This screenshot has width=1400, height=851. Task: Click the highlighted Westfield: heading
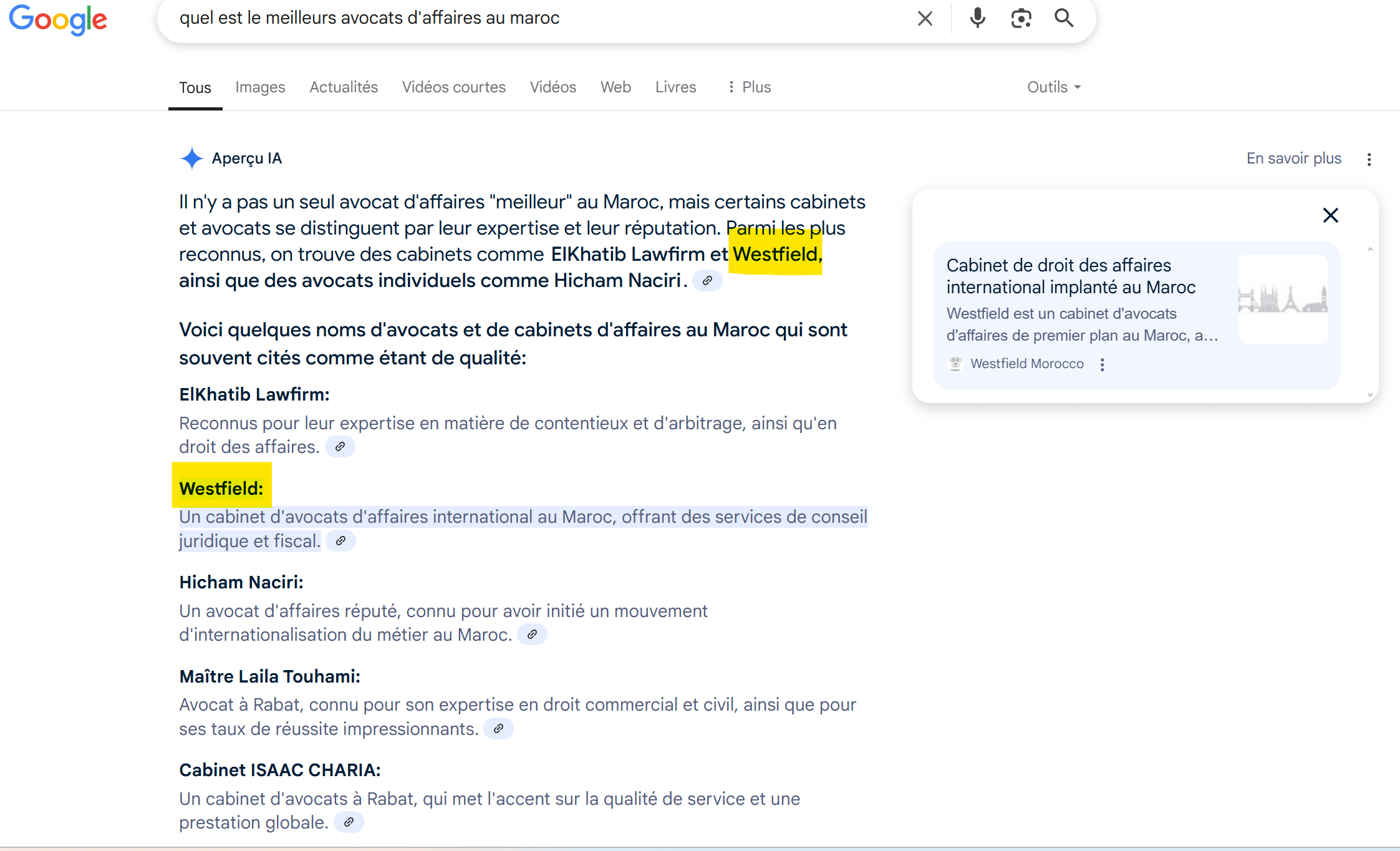click(x=221, y=489)
